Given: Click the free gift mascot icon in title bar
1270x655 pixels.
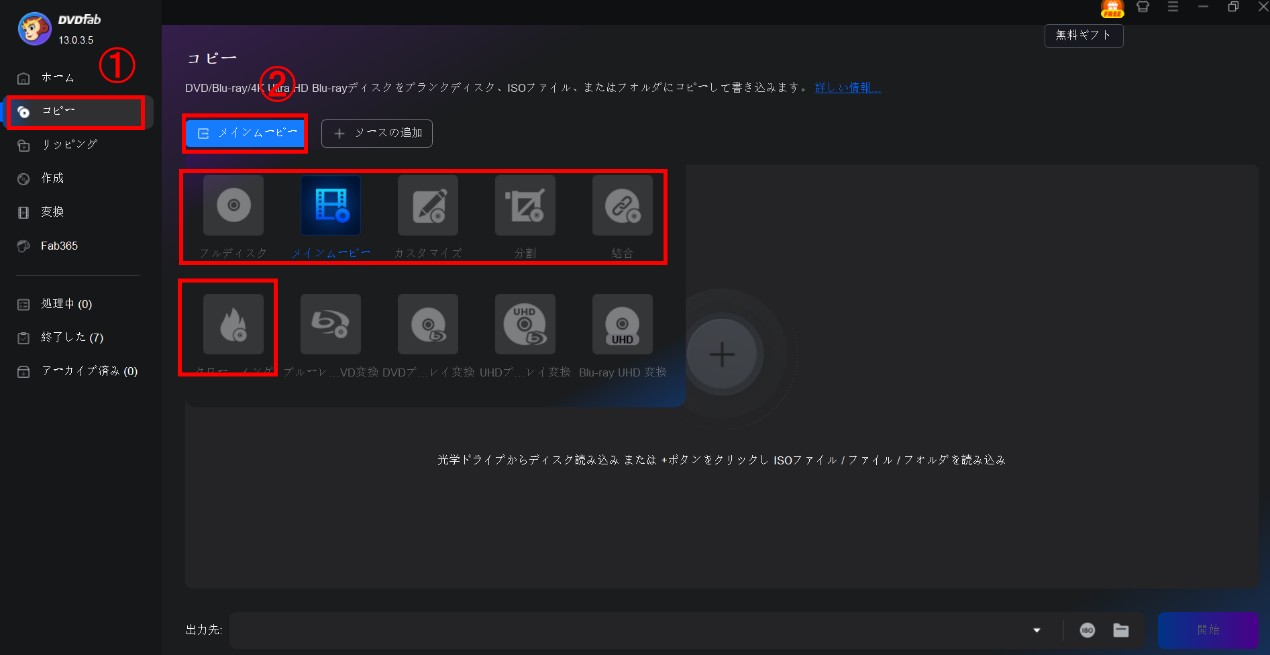Looking at the screenshot, I should [x=1112, y=8].
